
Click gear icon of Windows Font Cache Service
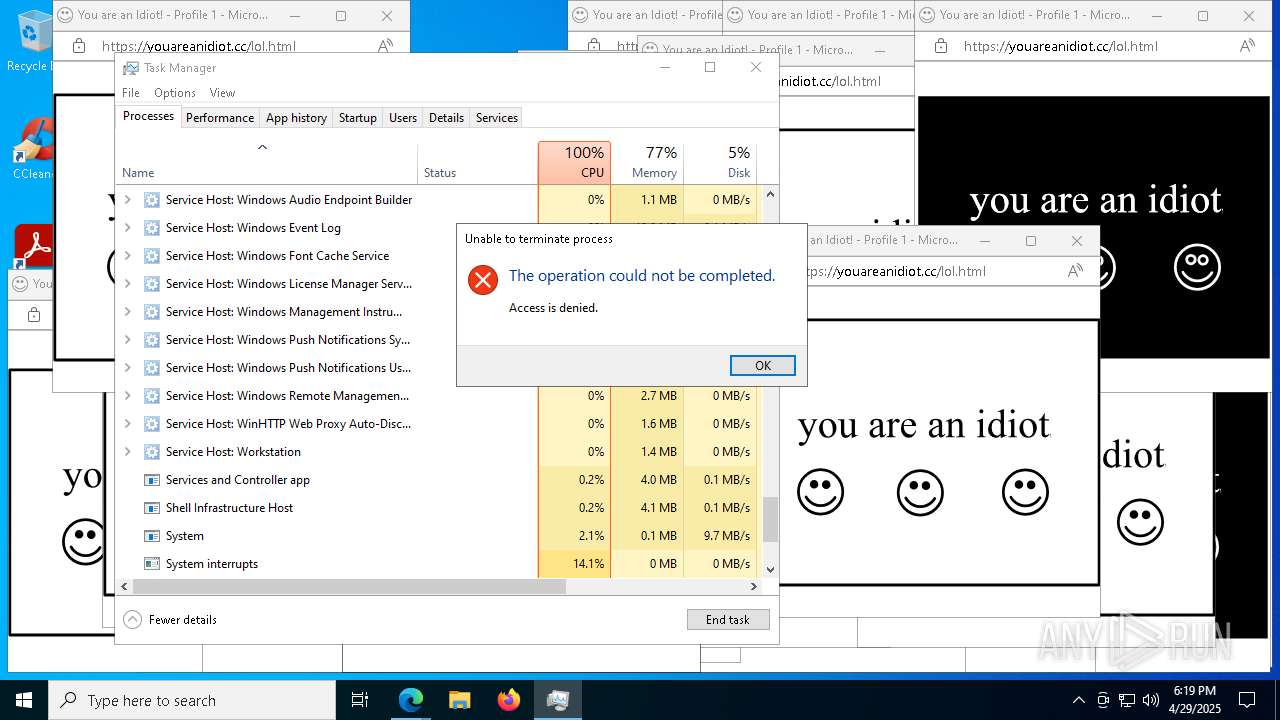(x=152, y=256)
